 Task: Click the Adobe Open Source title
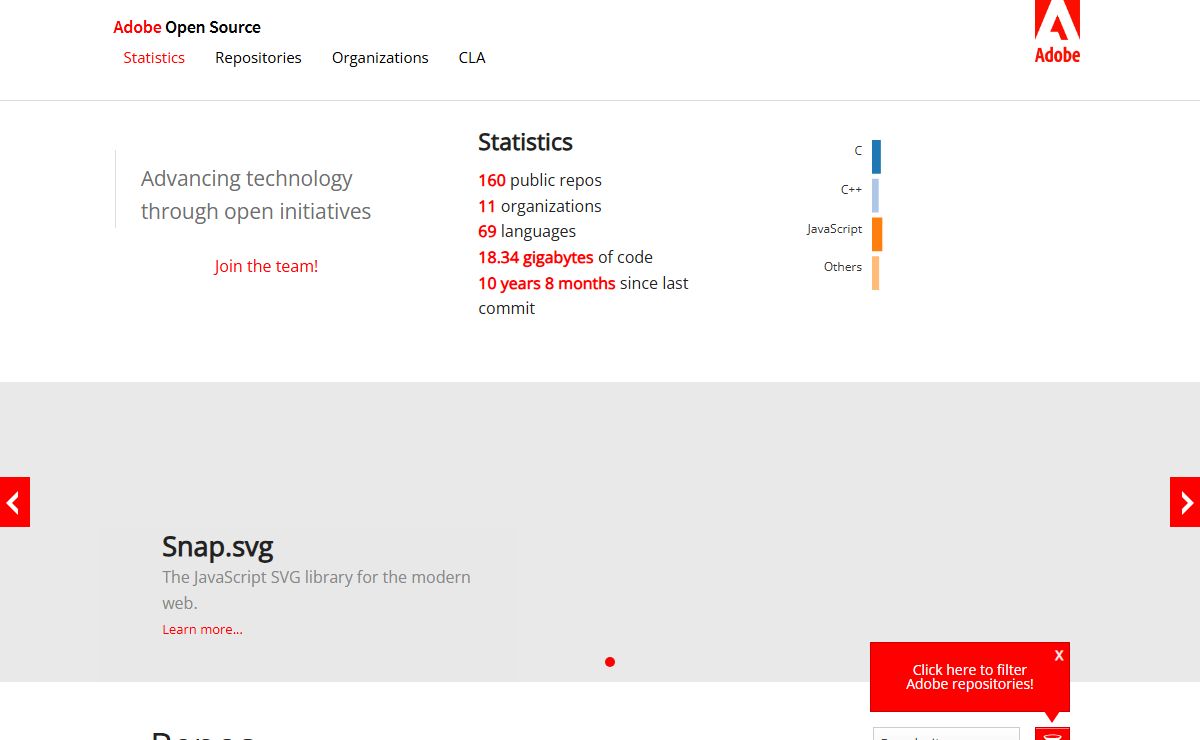click(x=187, y=27)
